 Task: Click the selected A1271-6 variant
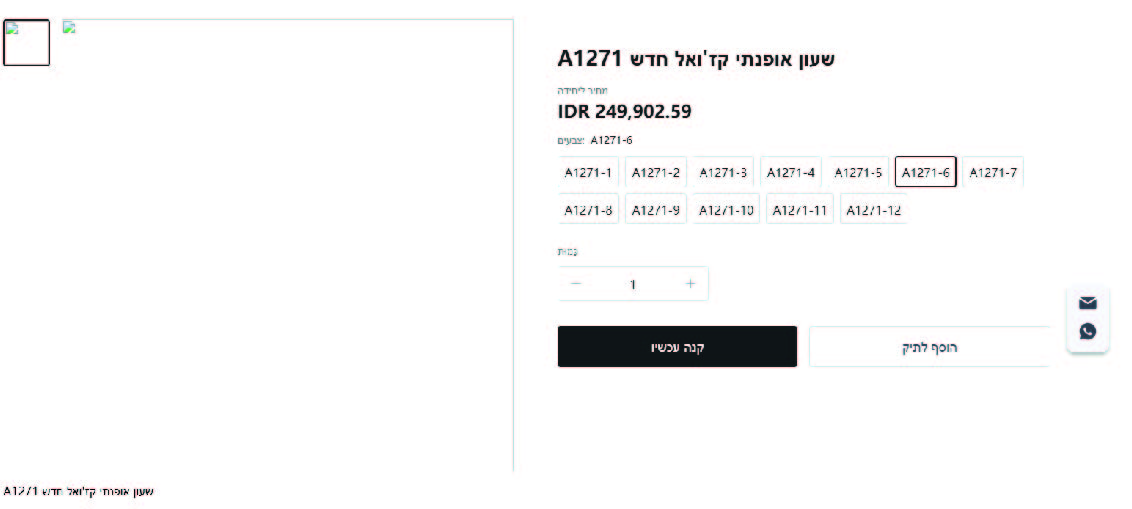click(x=925, y=173)
